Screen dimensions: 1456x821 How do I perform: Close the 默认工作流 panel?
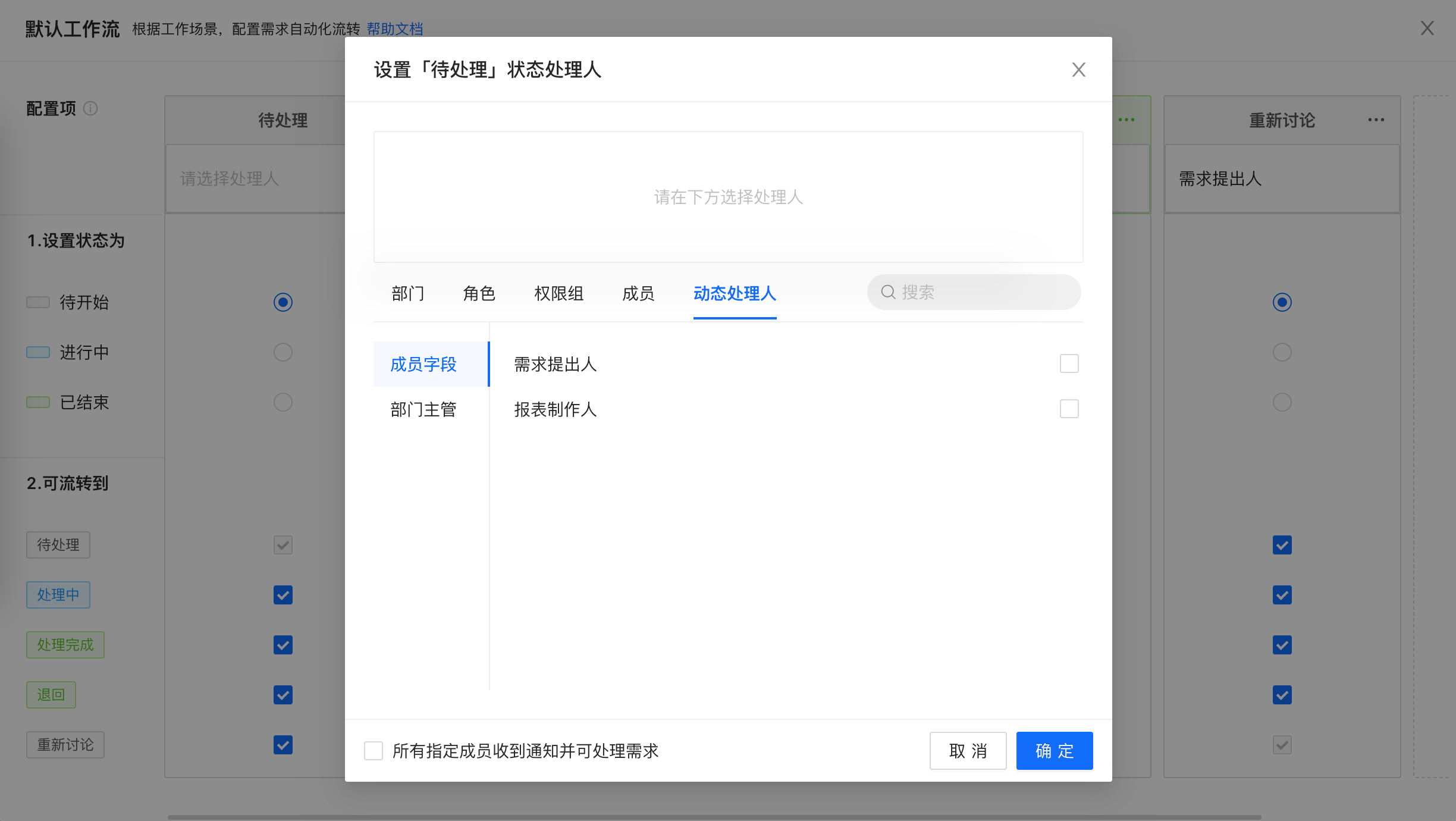pos(1427,28)
